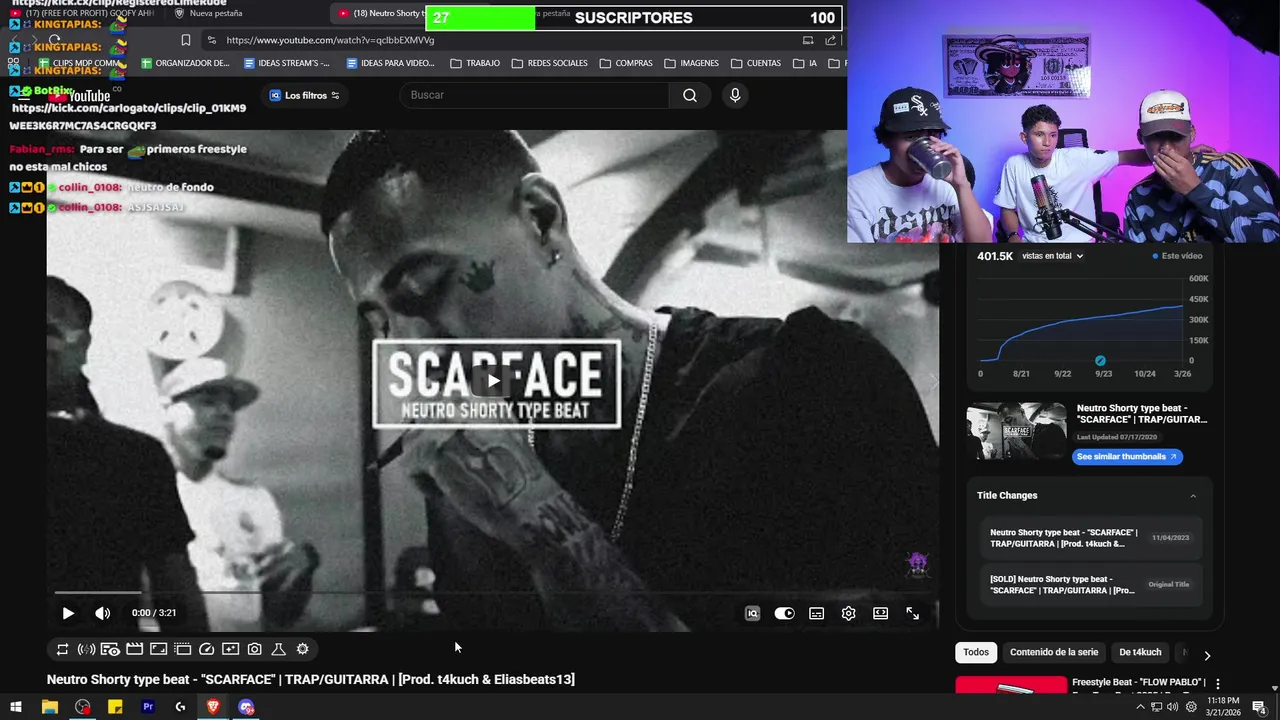Open the IQ quality enhancer in player controls
This screenshot has width=1280, height=720.
coord(752,613)
